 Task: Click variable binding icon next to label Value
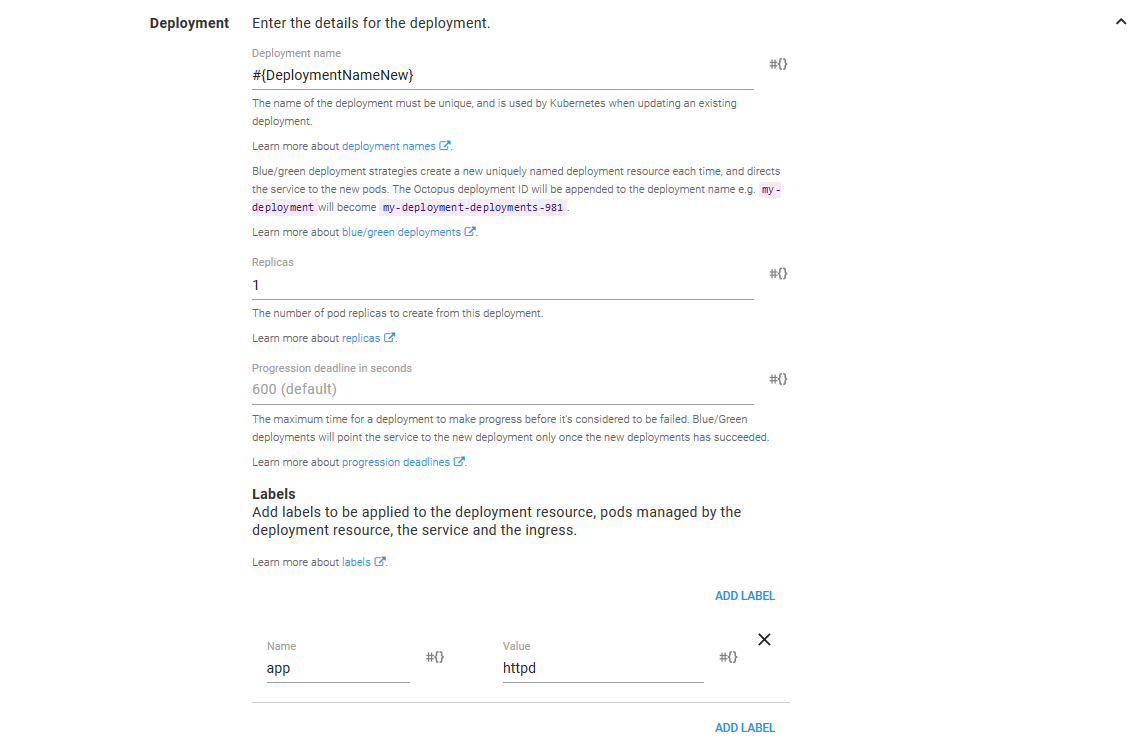(x=728, y=657)
